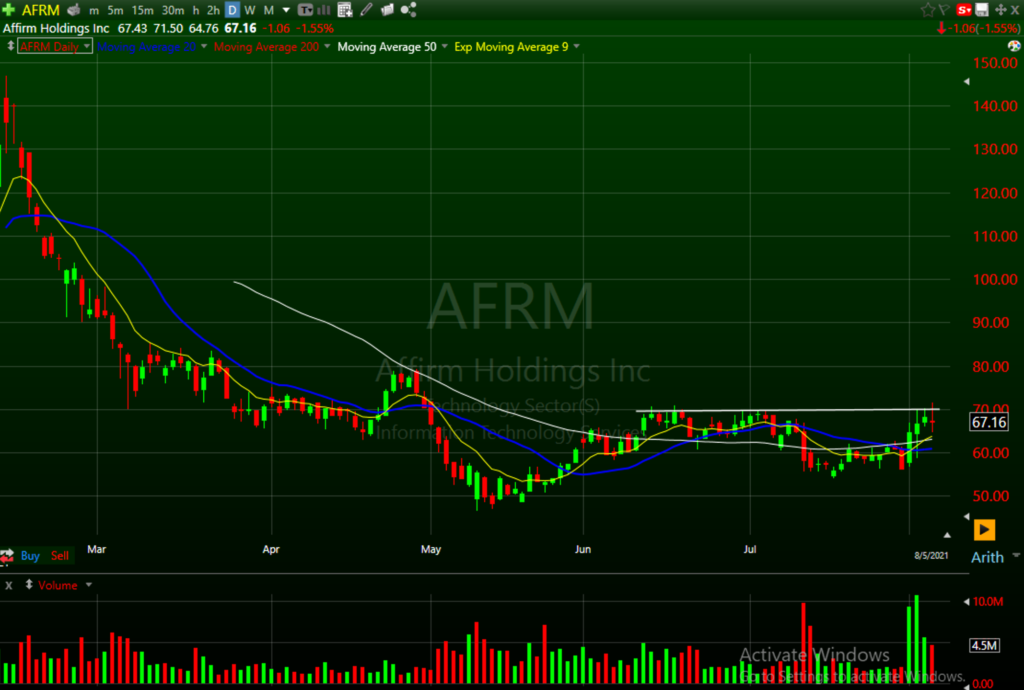Viewport: 1024px width, 690px height.
Task: Click the price scale arrow above the play button
Action: tap(967, 516)
